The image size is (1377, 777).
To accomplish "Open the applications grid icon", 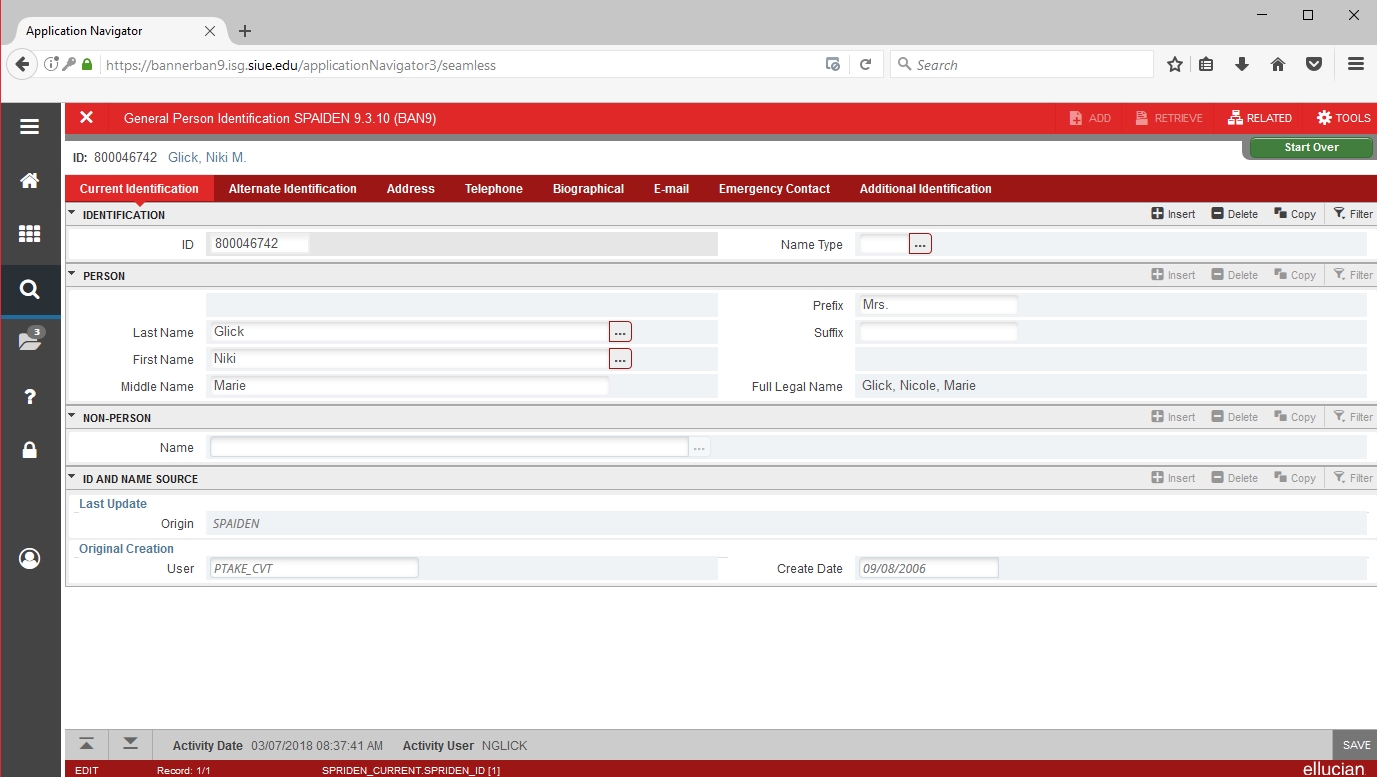I will click(x=29, y=234).
